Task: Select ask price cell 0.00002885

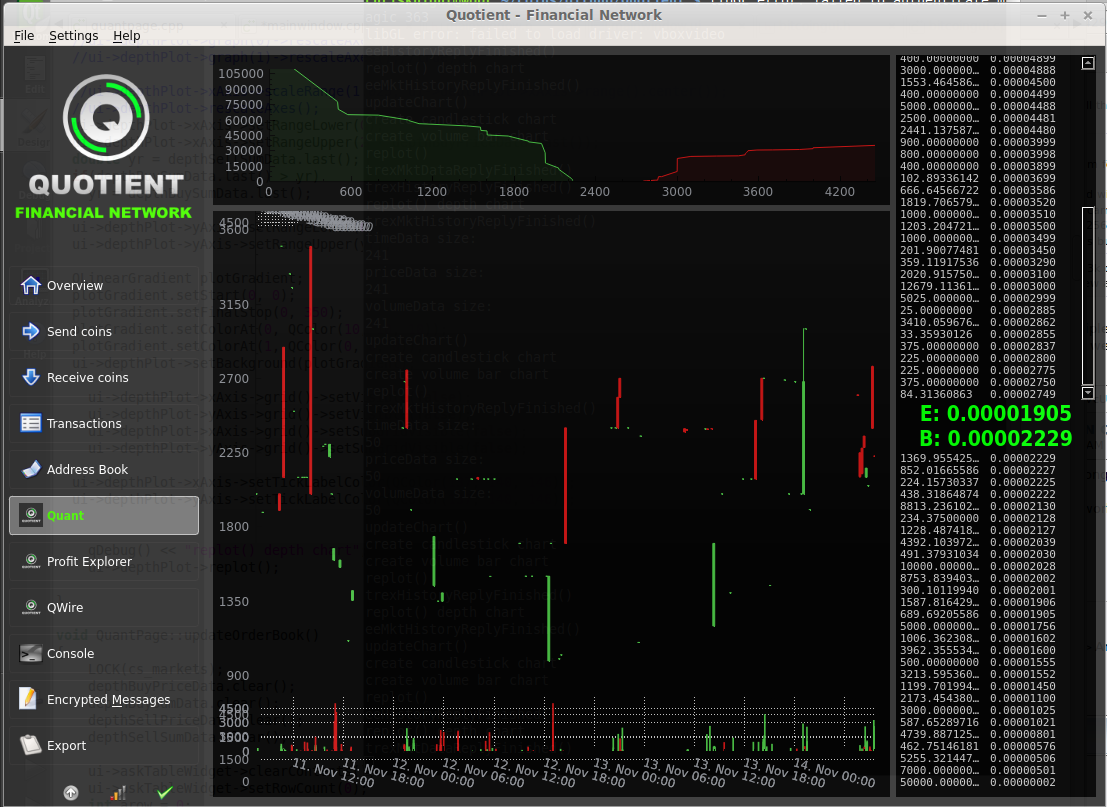Action: pyautogui.click(x=1022, y=310)
